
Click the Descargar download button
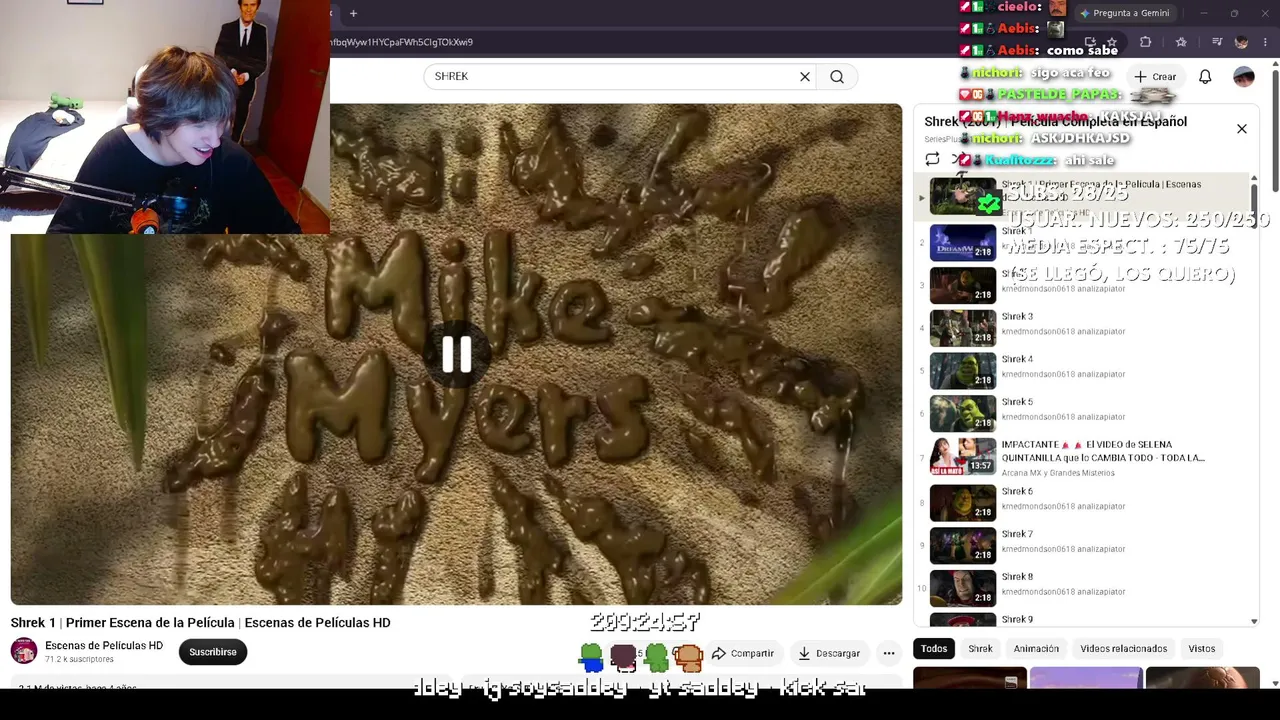click(x=828, y=653)
